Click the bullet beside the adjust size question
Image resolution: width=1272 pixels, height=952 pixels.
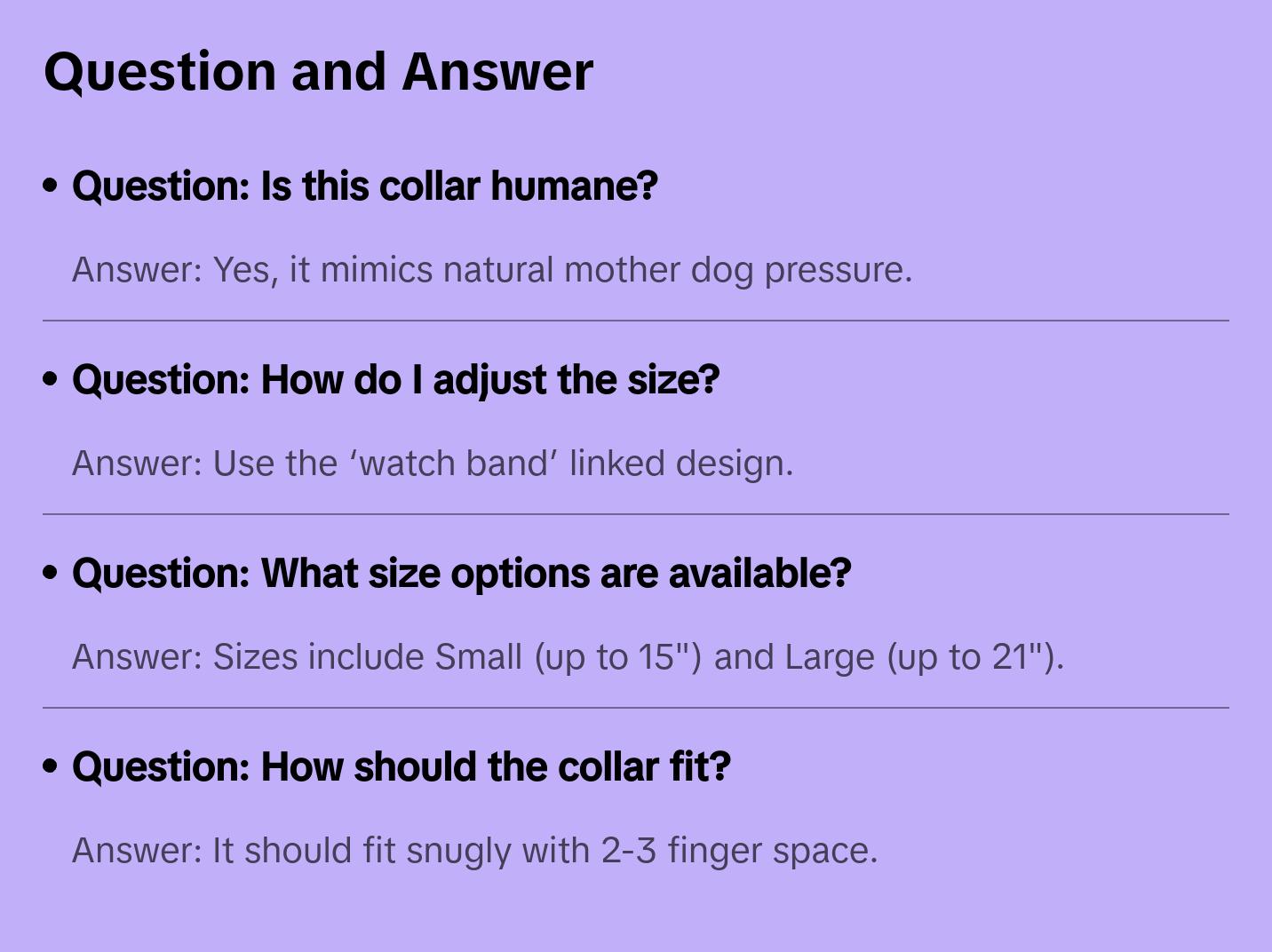pos(51,379)
